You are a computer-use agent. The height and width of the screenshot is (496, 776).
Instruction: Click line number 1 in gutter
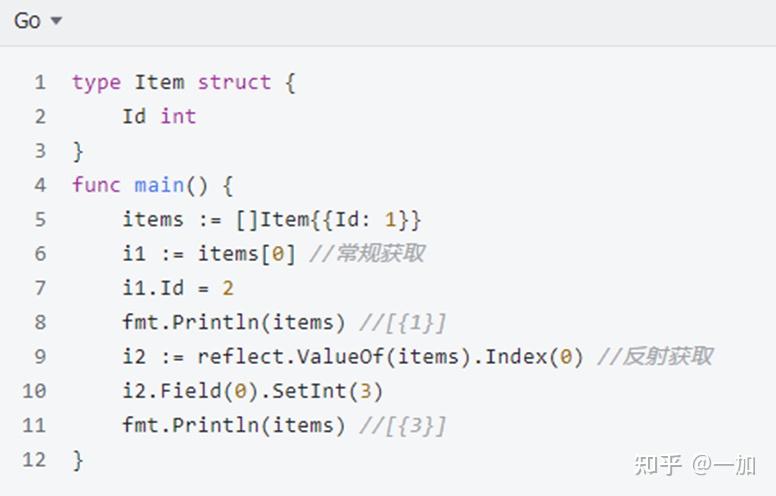tap(40, 82)
